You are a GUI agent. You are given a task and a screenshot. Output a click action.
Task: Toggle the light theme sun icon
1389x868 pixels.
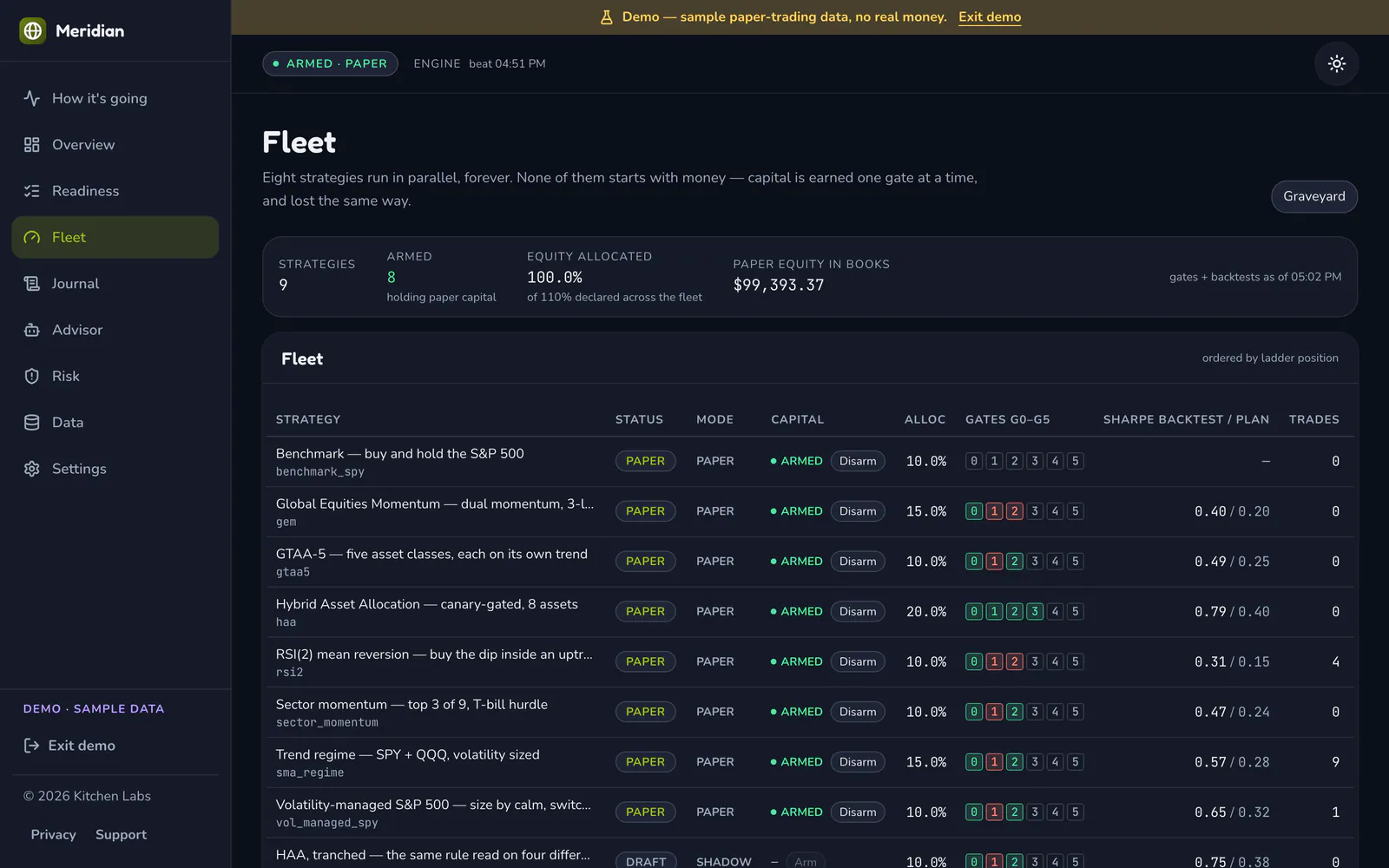pyautogui.click(x=1337, y=63)
